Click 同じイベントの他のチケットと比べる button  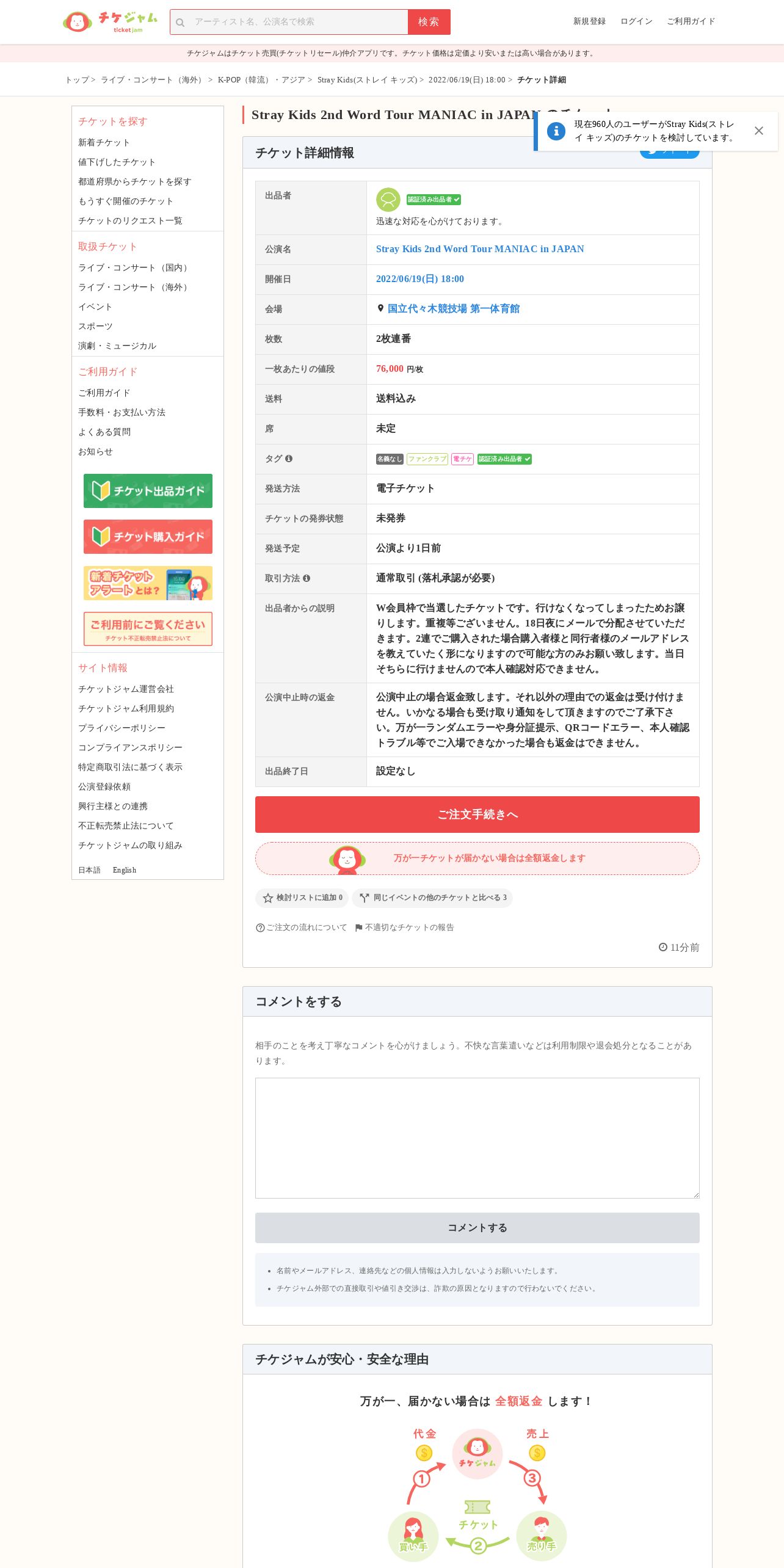pos(432,898)
